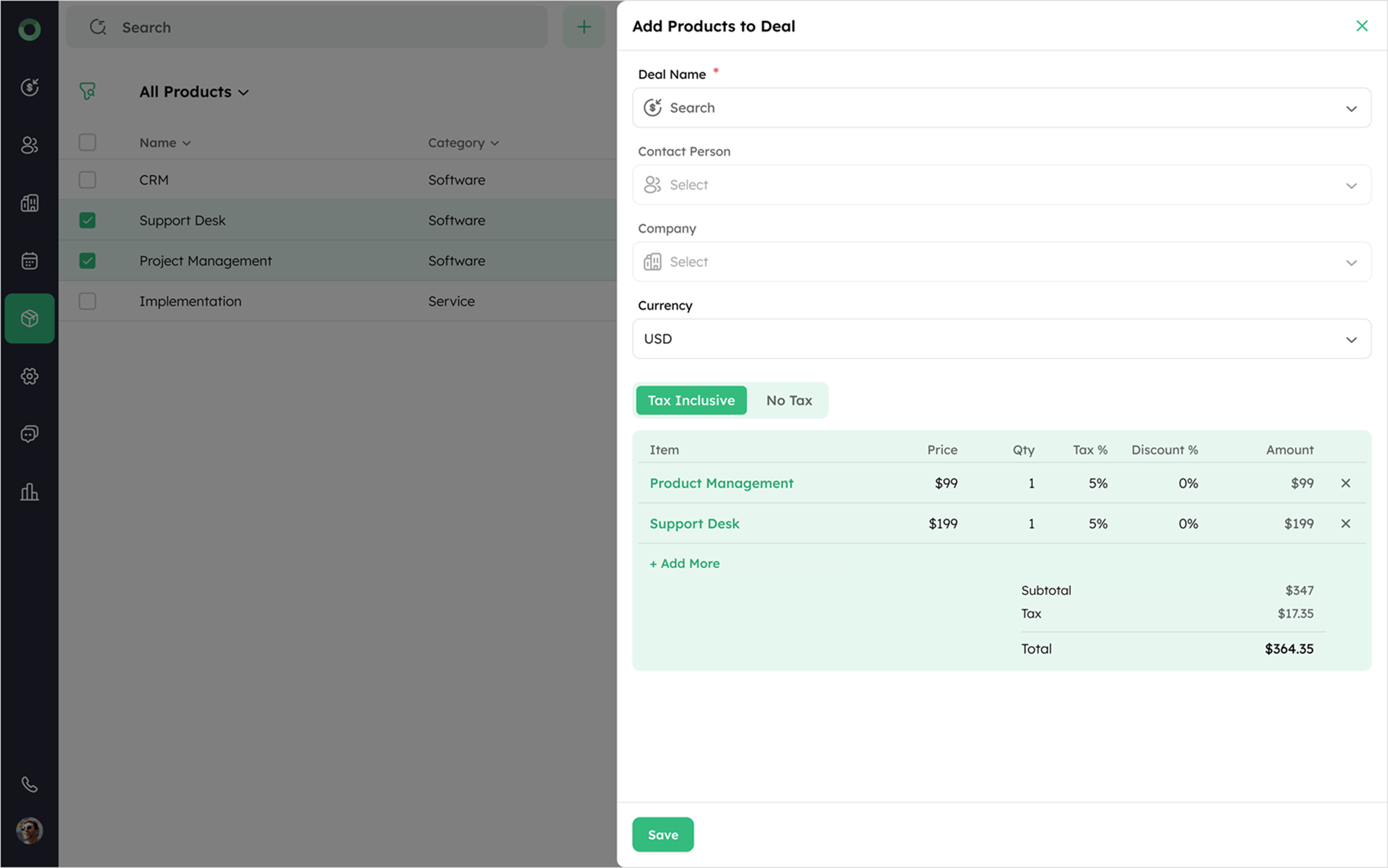Open the Currency USD dropdown
This screenshot has width=1388, height=868.
[x=1001, y=339]
